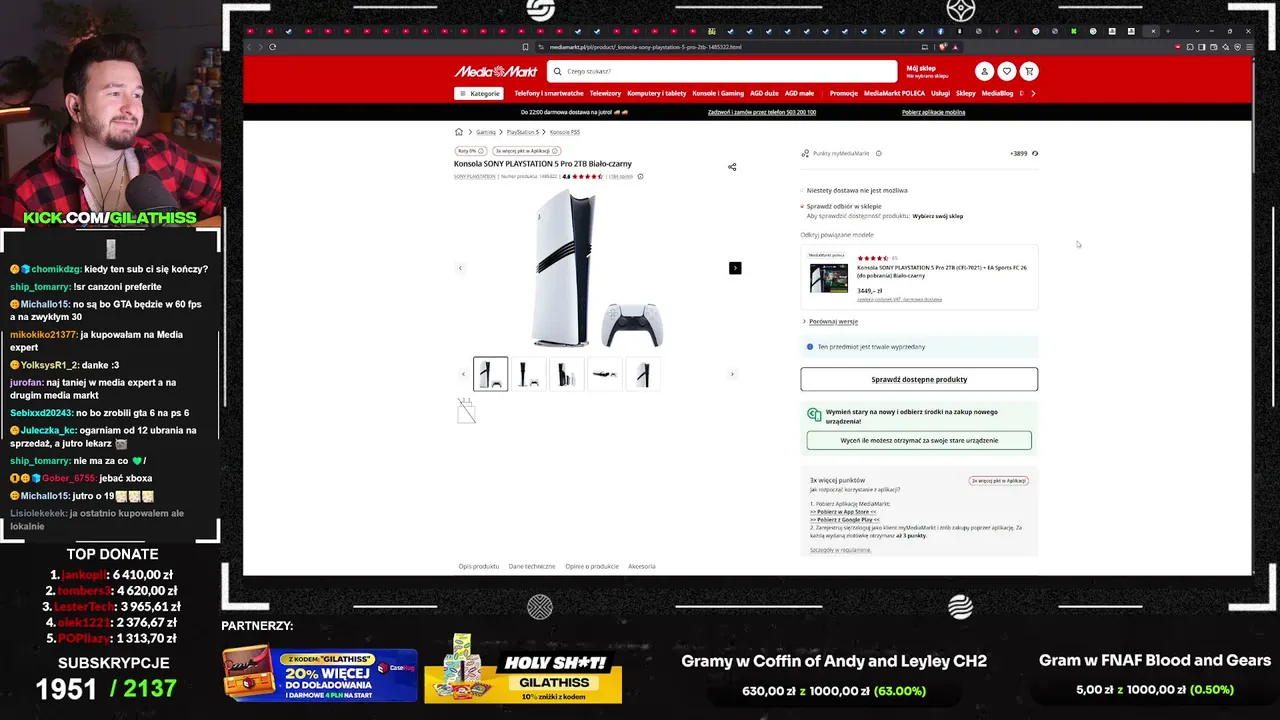
Task: Switch to Dane techniczne tab
Action: pyautogui.click(x=532, y=566)
